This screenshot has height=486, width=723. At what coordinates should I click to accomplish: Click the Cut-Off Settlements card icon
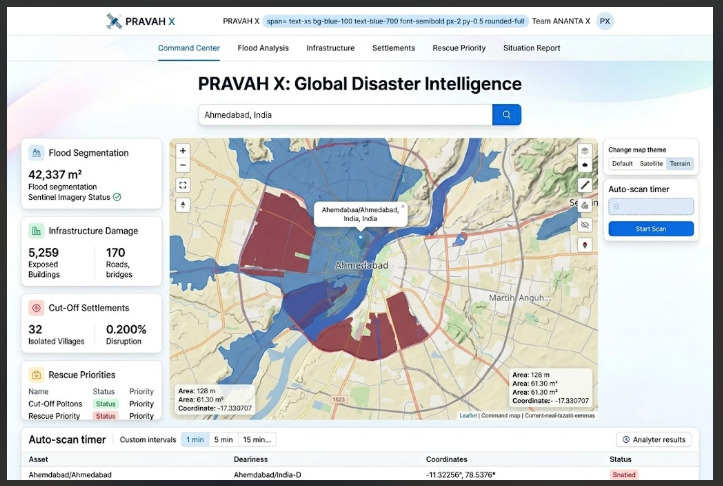click(36, 308)
